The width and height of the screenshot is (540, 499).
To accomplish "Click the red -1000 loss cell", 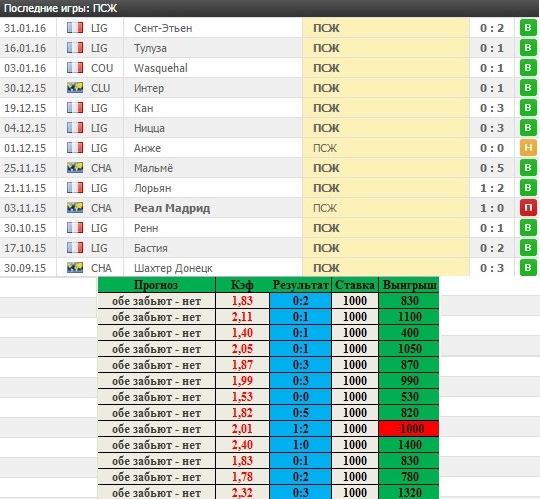I will click(x=409, y=429).
